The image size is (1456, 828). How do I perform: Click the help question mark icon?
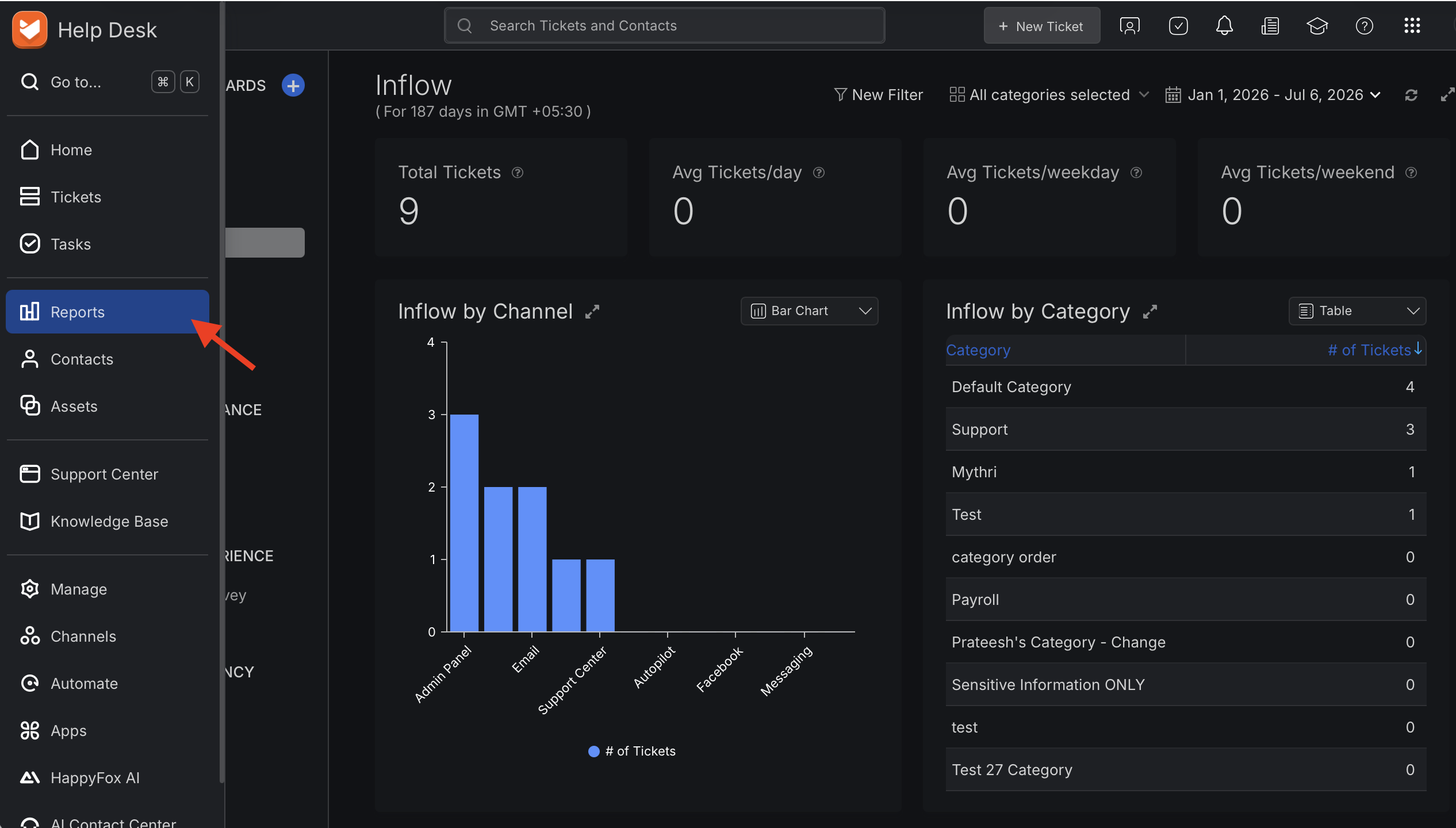click(x=1364, y=26)
